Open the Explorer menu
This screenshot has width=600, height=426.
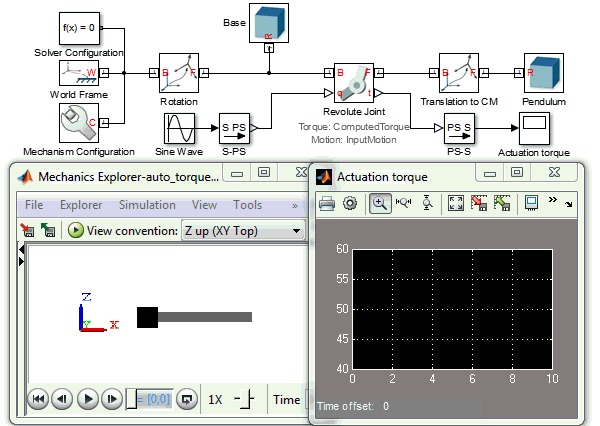click(81, 205)
